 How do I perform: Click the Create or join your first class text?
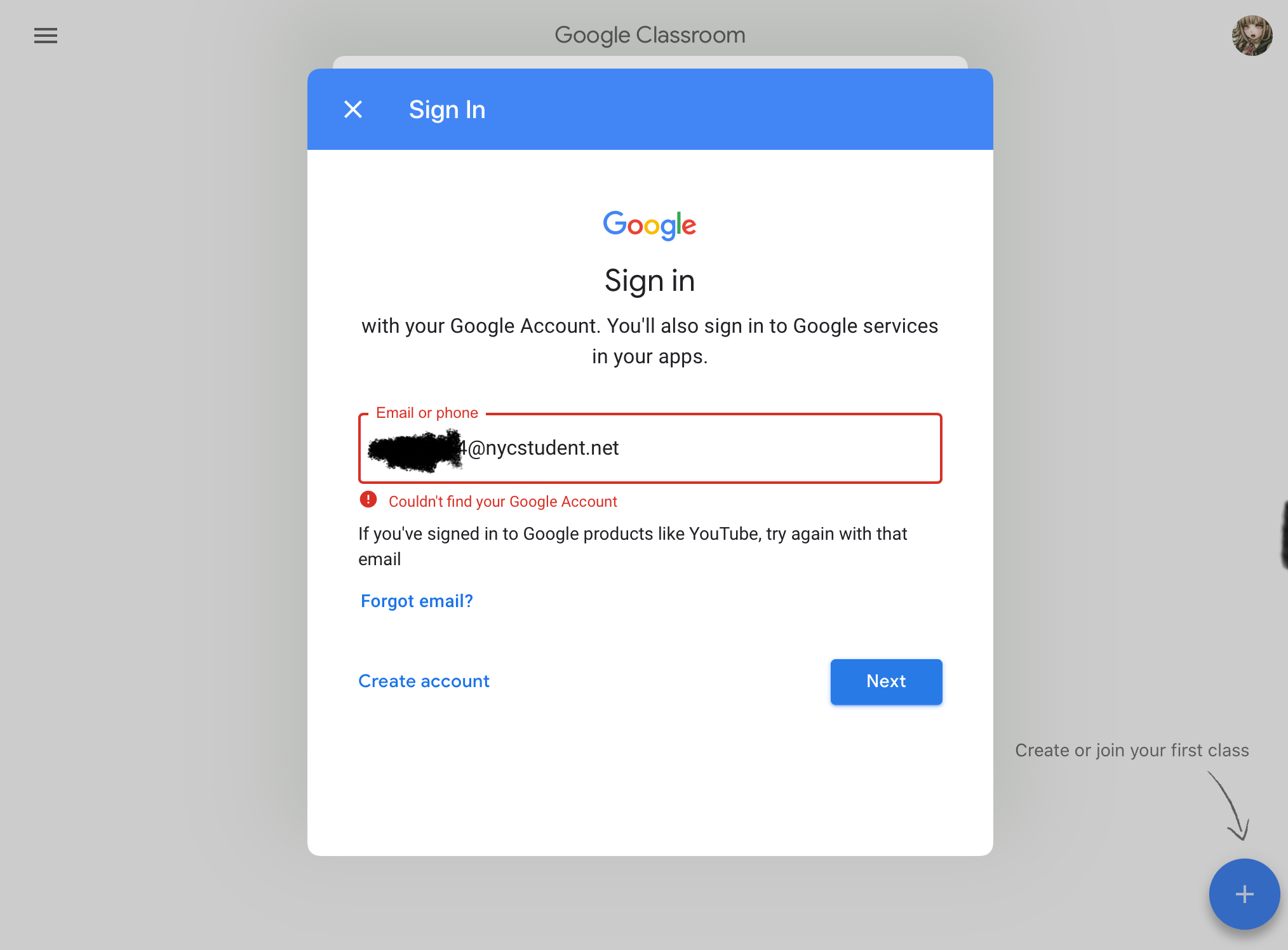point(1131,749)
